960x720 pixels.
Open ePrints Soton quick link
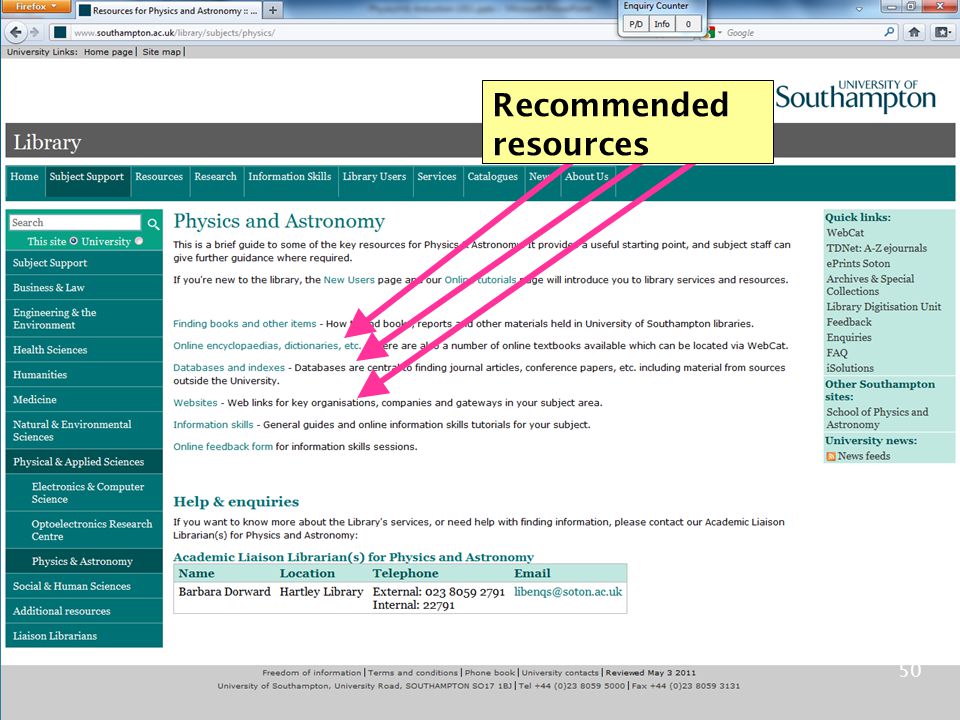click(858, 263)
